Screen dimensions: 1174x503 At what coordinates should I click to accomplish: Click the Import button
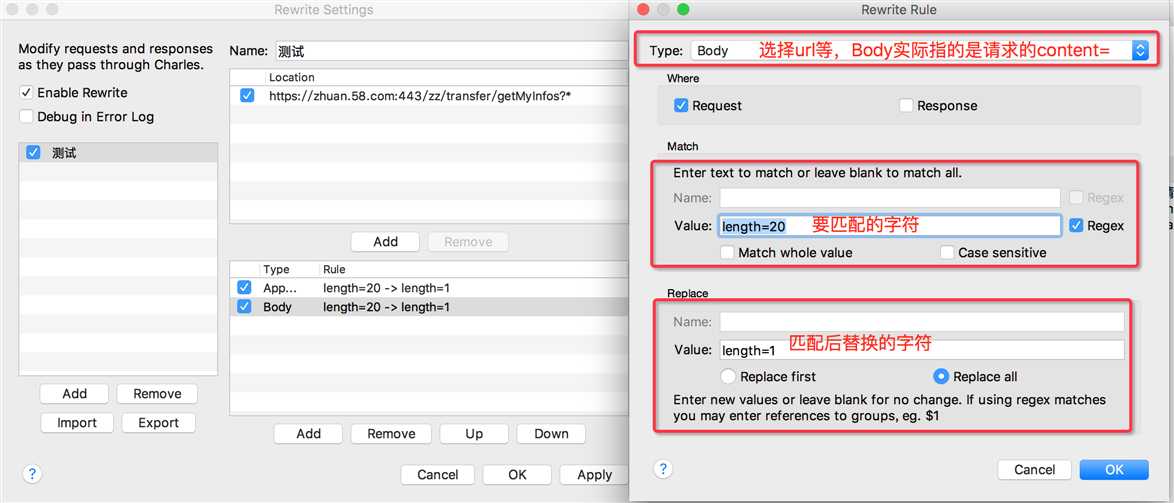tap(77, 423)
